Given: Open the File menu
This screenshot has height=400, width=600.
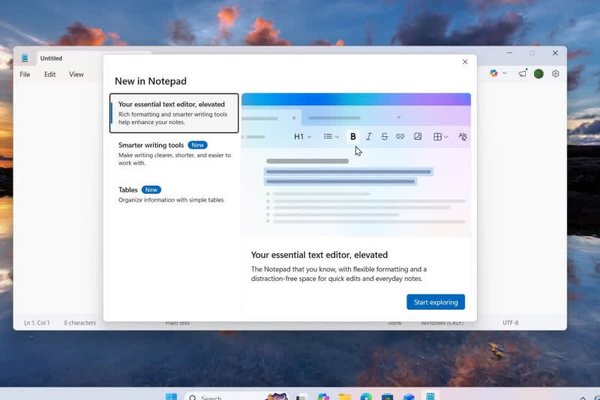Looking at the screenshot, I should click(25, 74).
